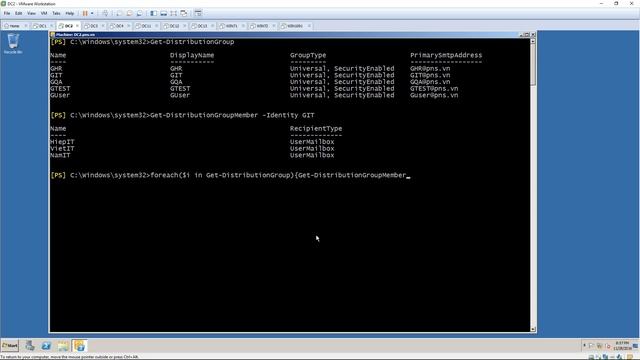The height and width of the screenshot is (360, 640).
Task: Open the VM menu
Action: [44, 13]
